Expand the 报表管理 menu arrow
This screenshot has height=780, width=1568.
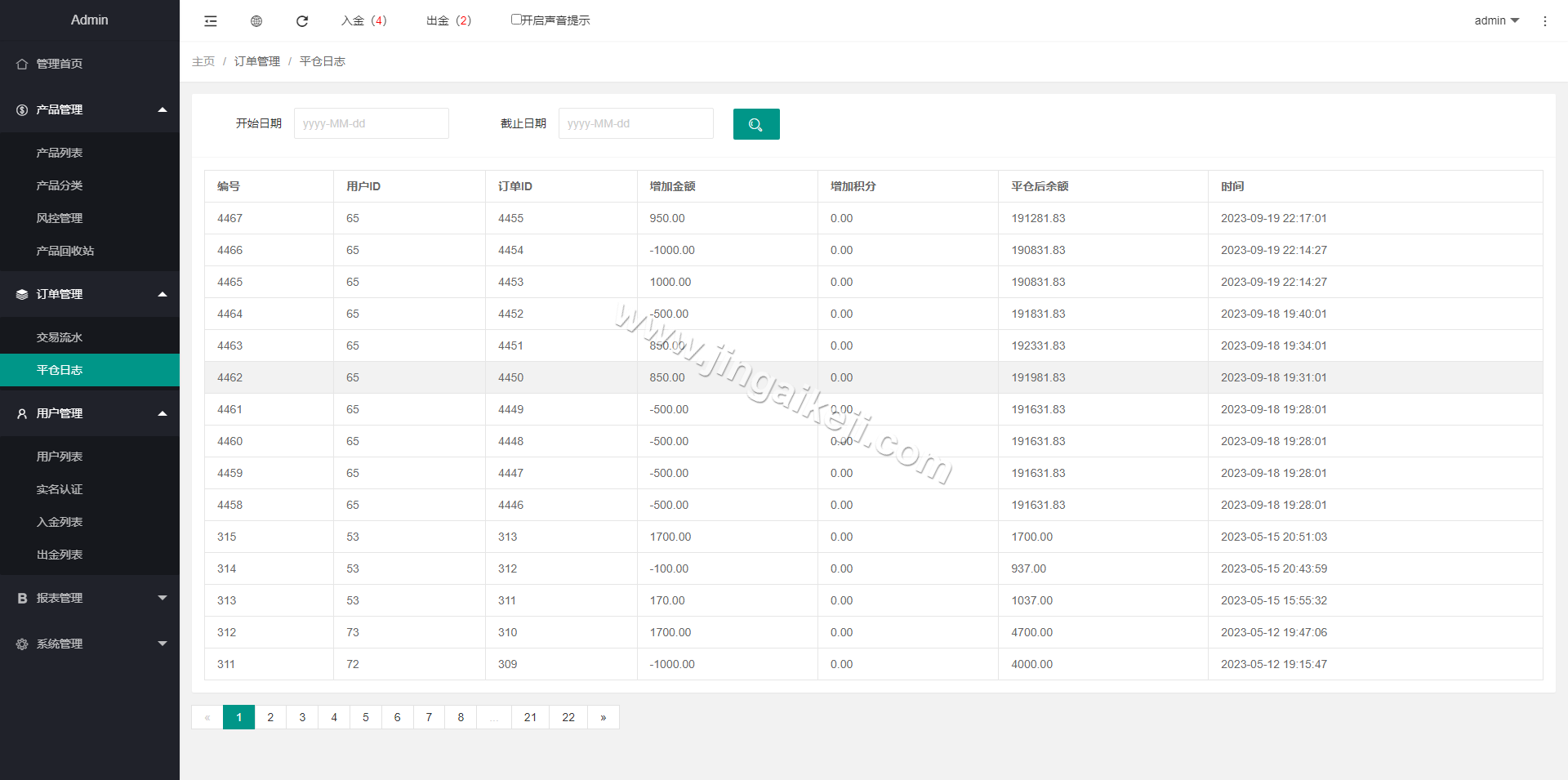[163, 598]
